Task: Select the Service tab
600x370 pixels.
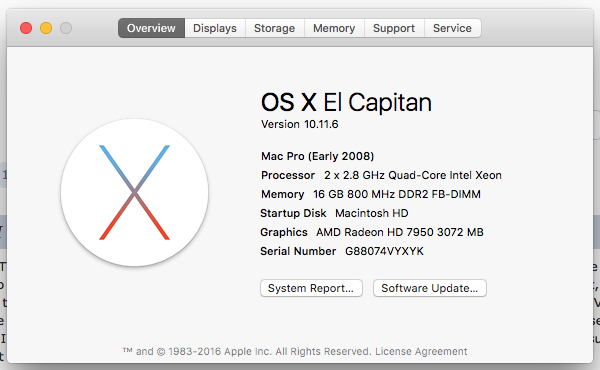Action: [452, 28]
